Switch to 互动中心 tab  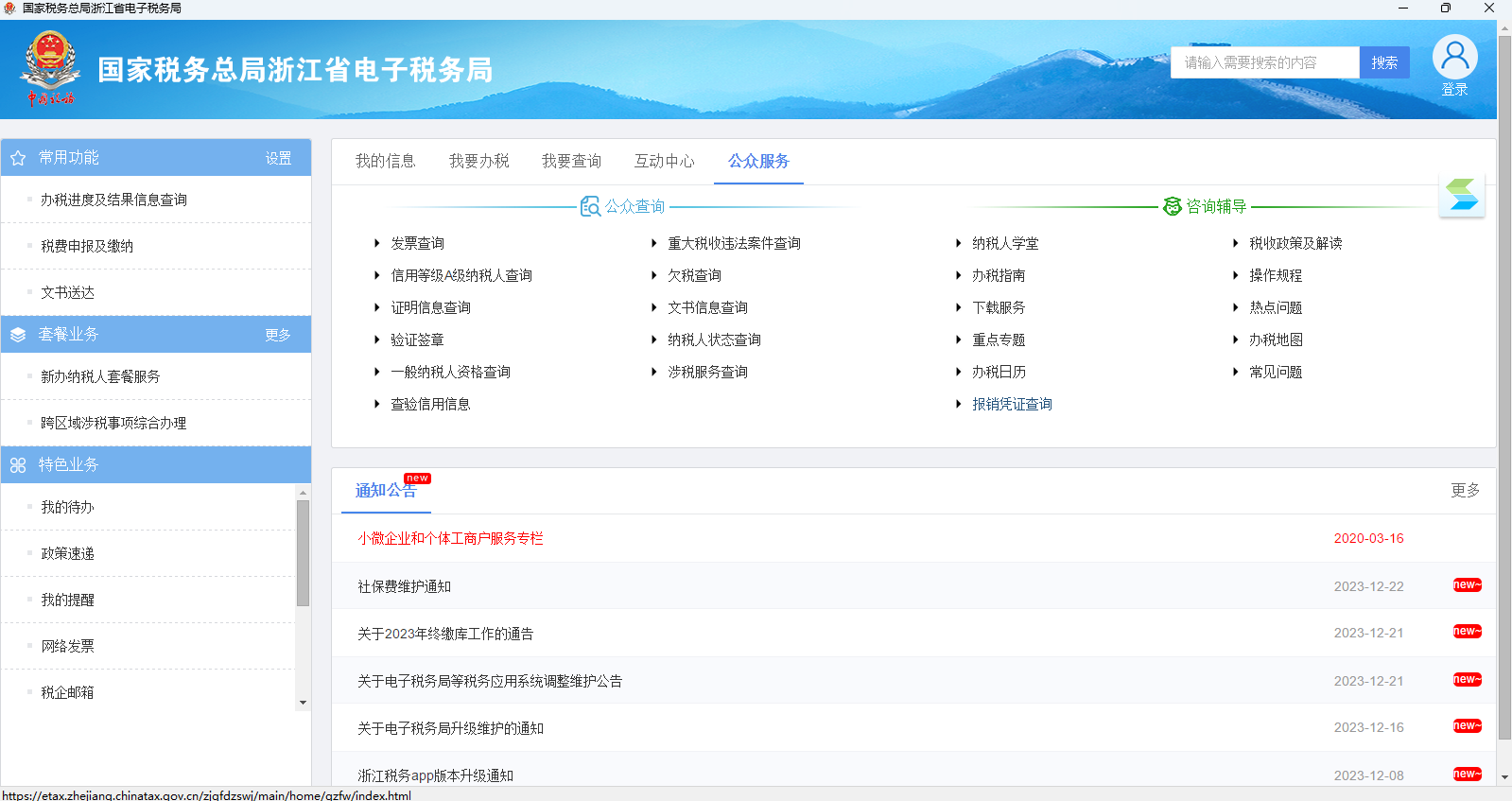[664, 161]
